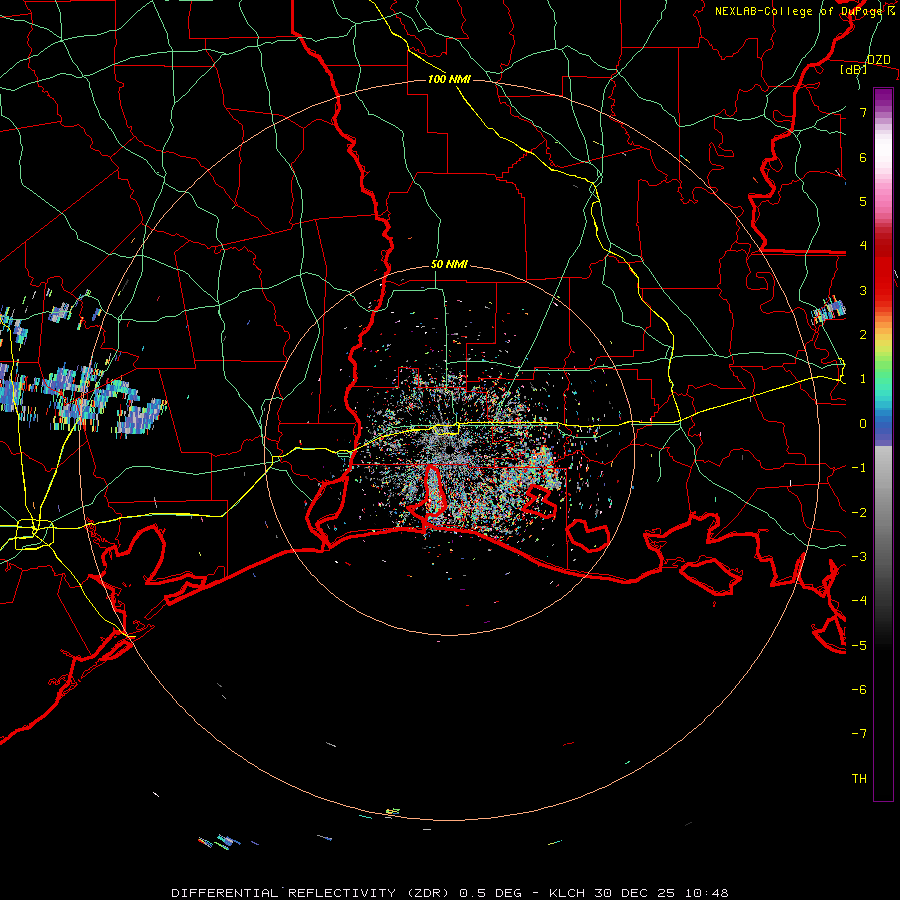Click the 3 value on the color scale
The width and height of the screenshot is (900, 900).
coord(863,290)
